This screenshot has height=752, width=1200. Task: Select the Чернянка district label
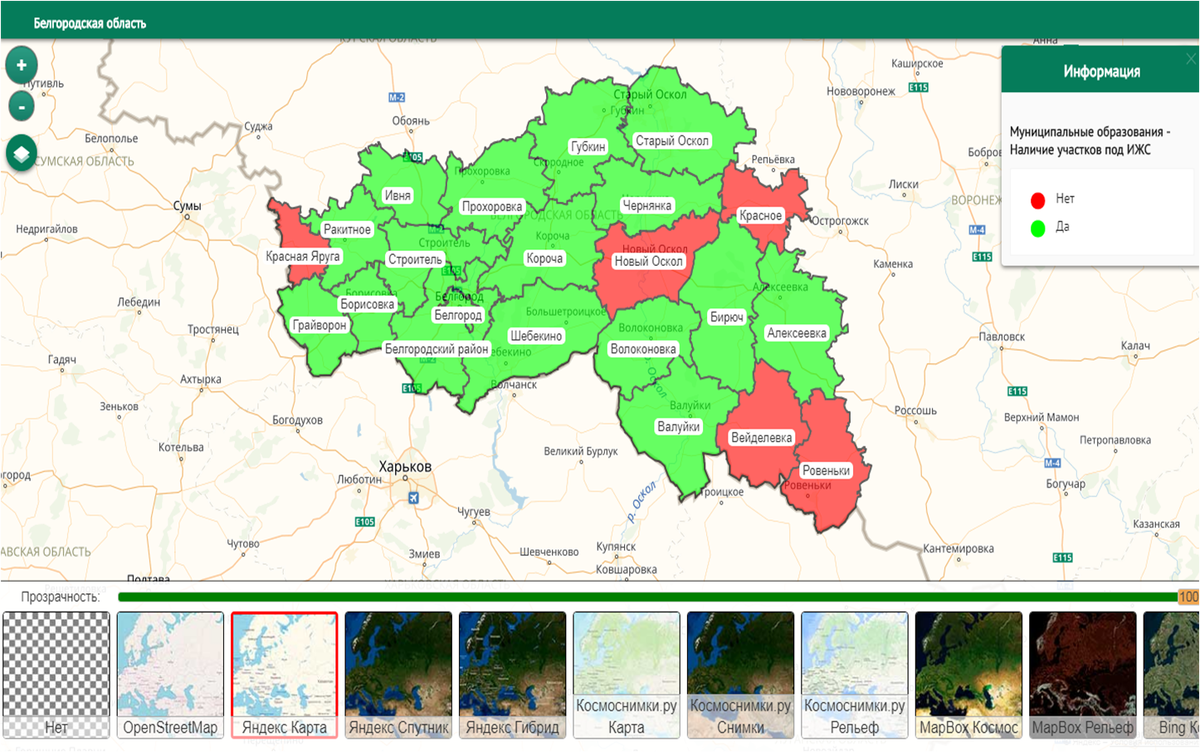[647, 206]
